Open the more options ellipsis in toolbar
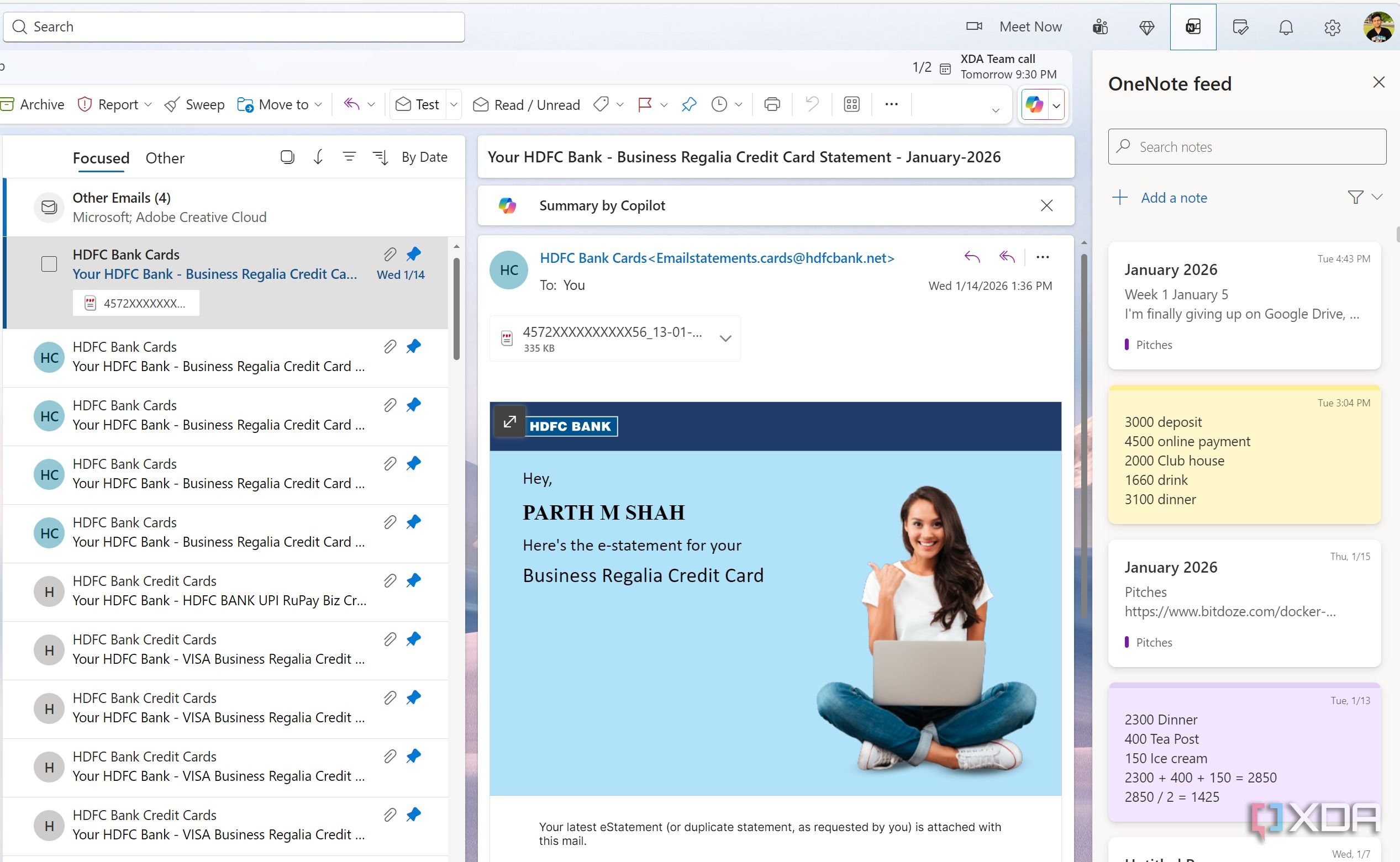 click(891, 104)
